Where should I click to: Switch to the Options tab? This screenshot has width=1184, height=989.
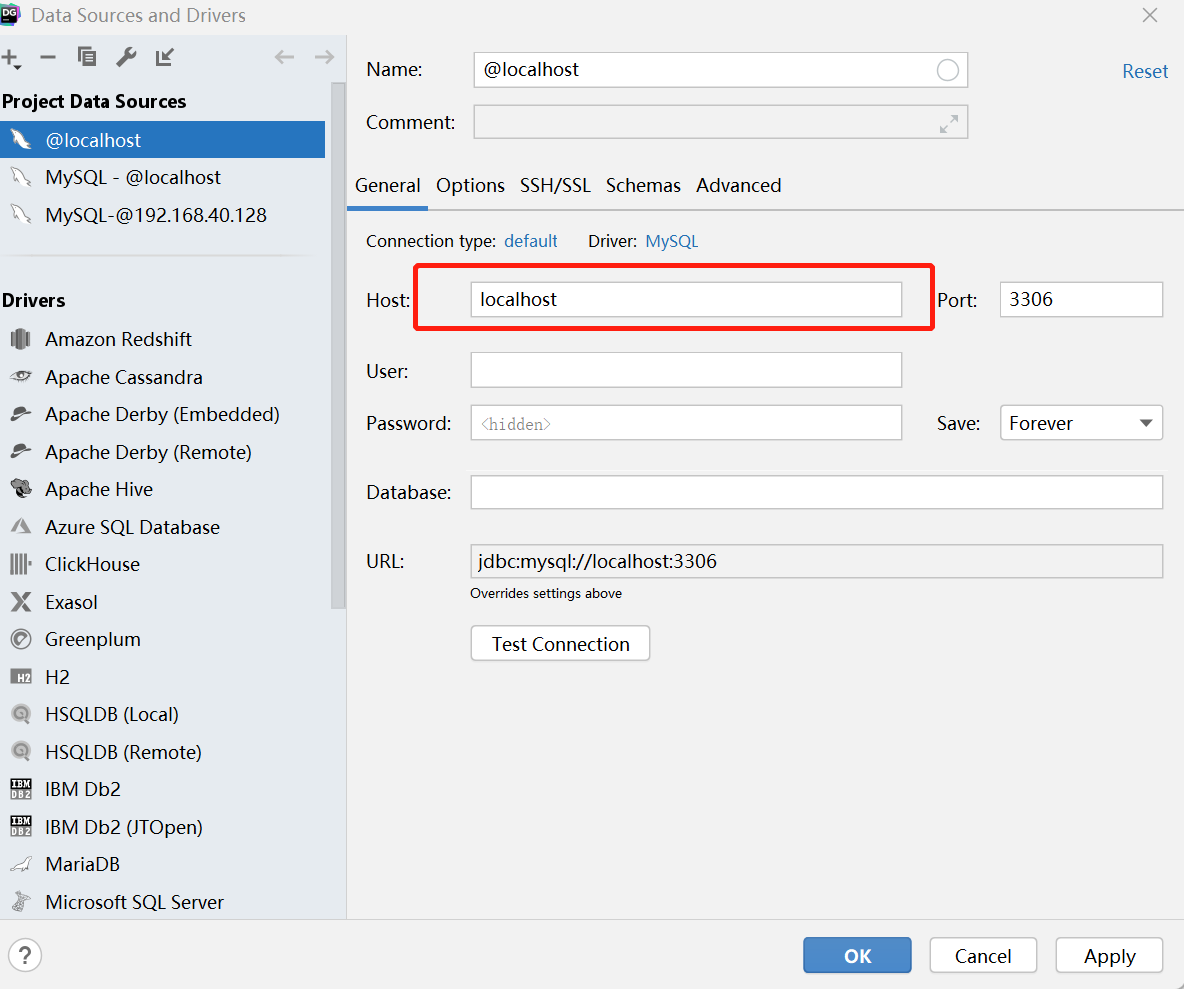pyautogui.click(x=470, y=185)
